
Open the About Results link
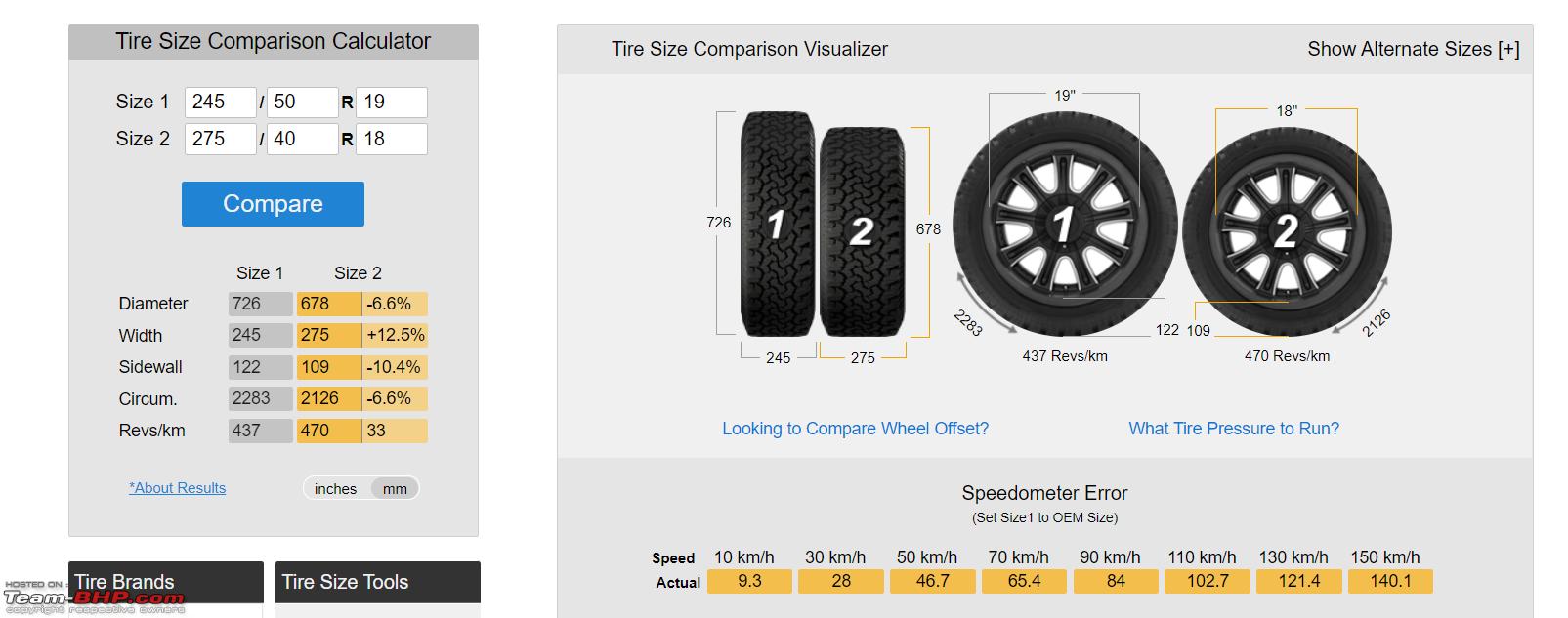(177, 488)
